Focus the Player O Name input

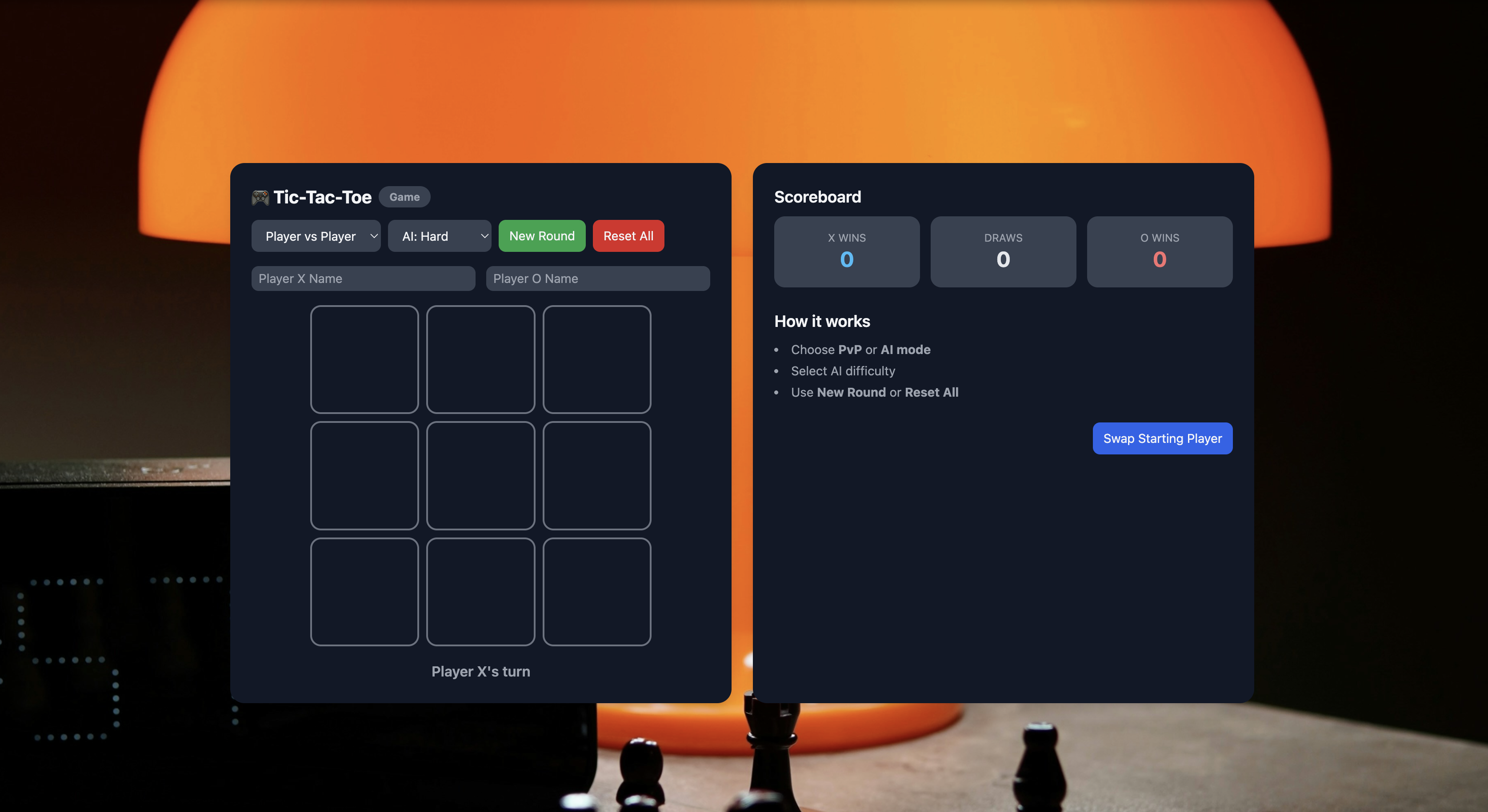click(x=597, y=279)
